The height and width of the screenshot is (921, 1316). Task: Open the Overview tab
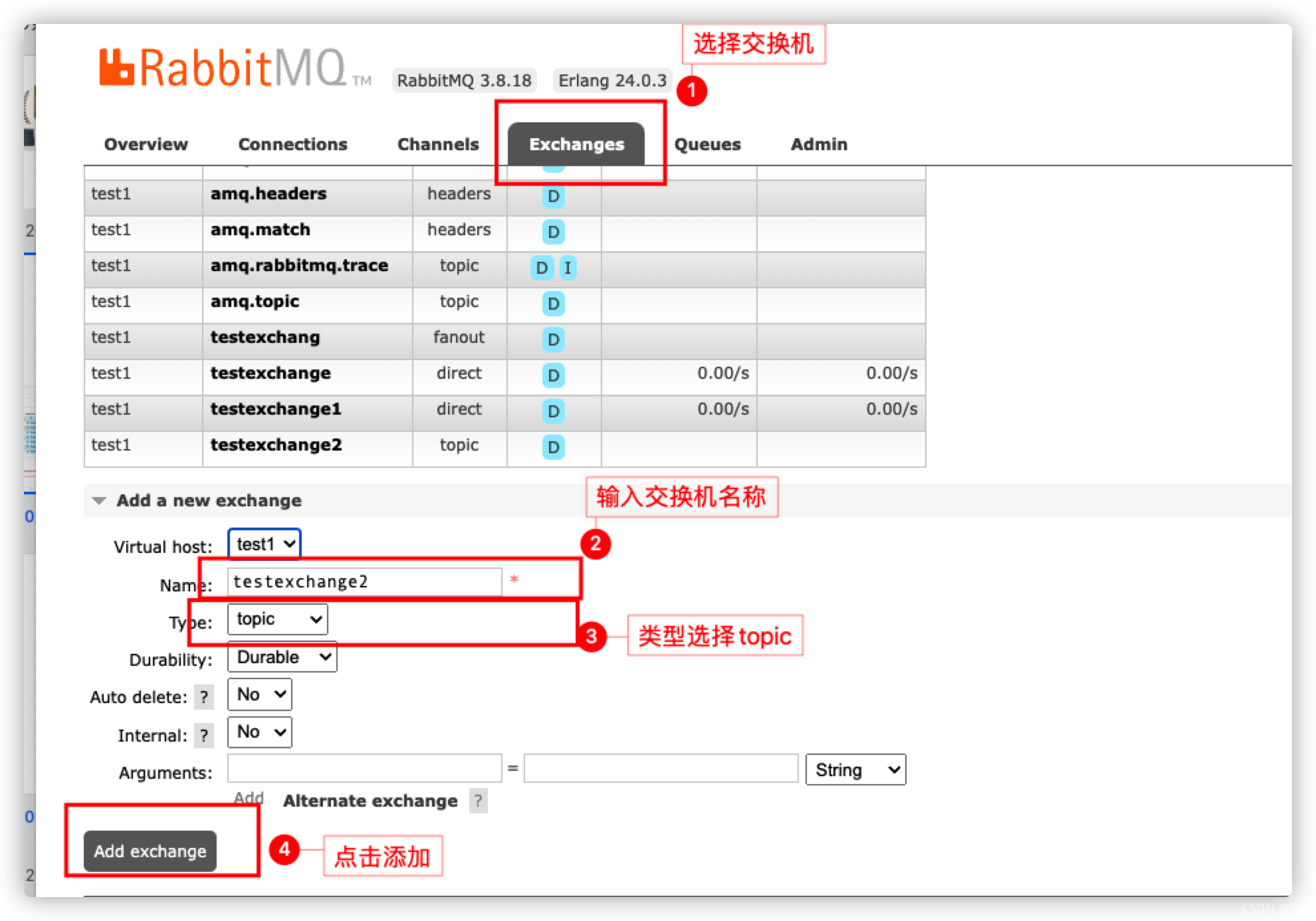pos(146,144)
